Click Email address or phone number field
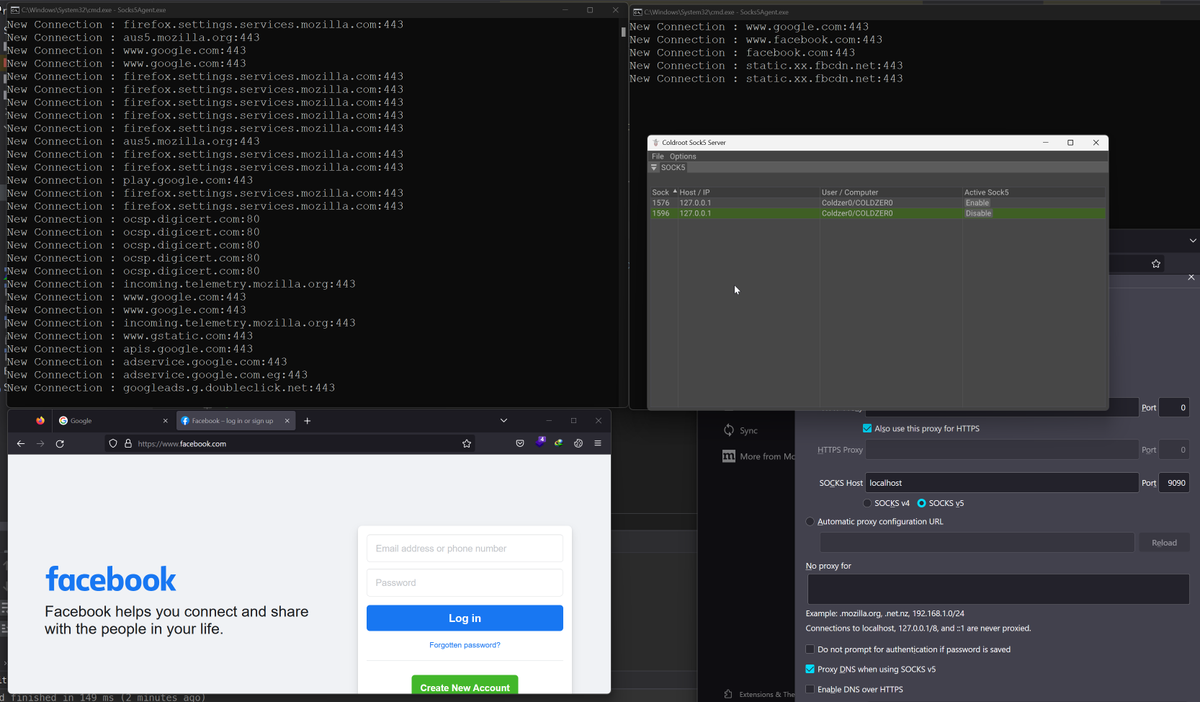This screenshot has width=1200, height=702. pyautogui.click(x=465, y=548)
